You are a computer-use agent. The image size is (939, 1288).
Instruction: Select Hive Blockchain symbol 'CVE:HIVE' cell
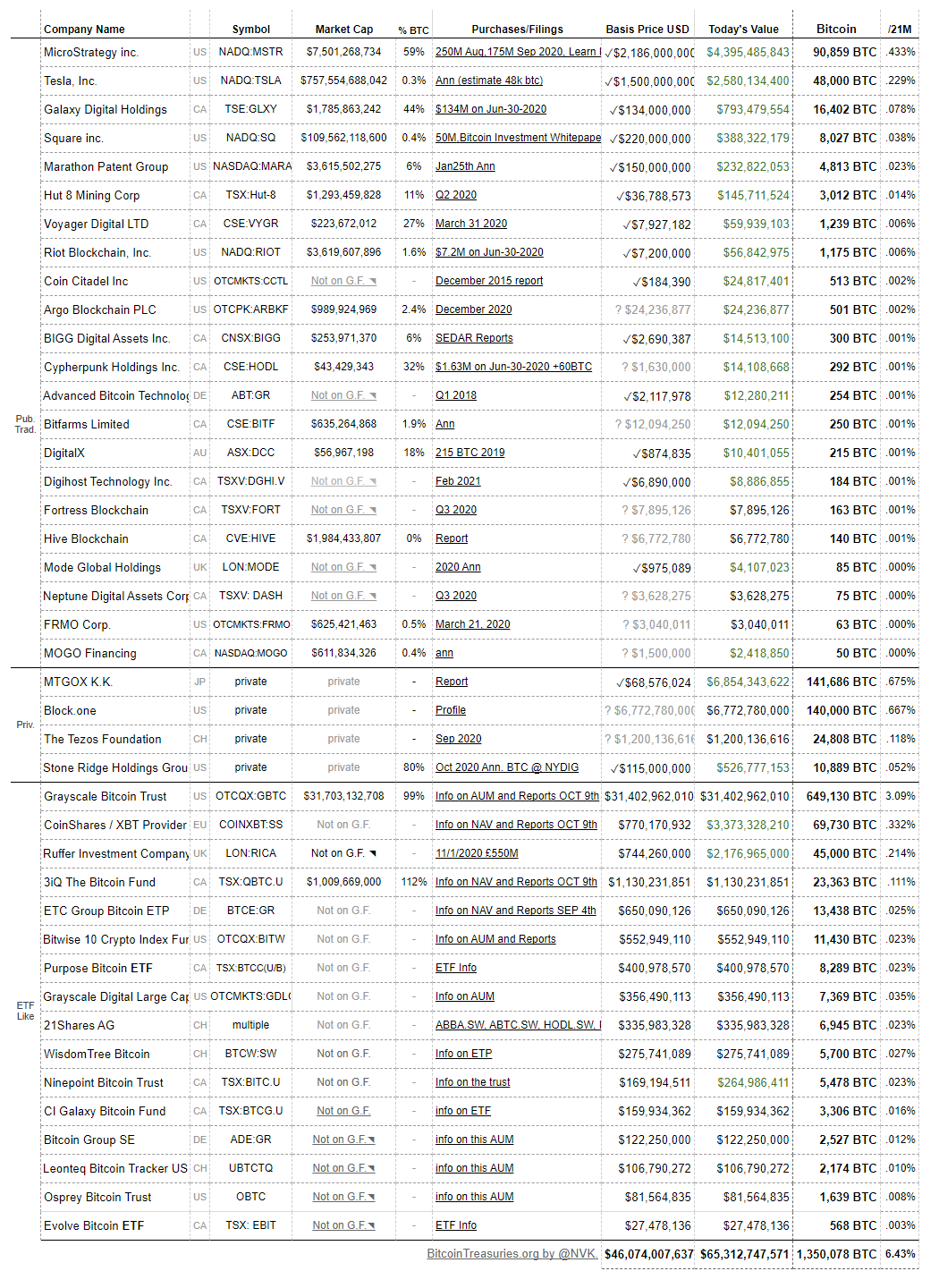point(251,538)
